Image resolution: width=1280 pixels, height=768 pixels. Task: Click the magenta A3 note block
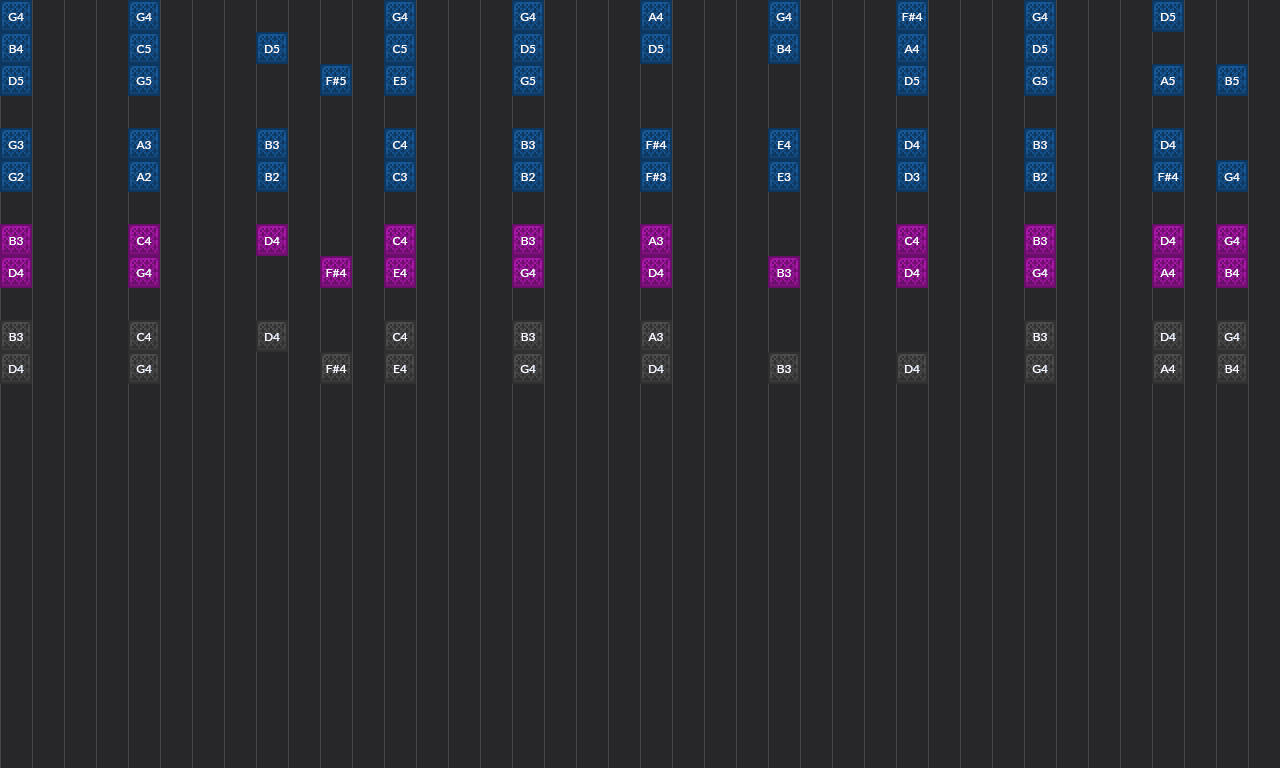pos(656,241)
